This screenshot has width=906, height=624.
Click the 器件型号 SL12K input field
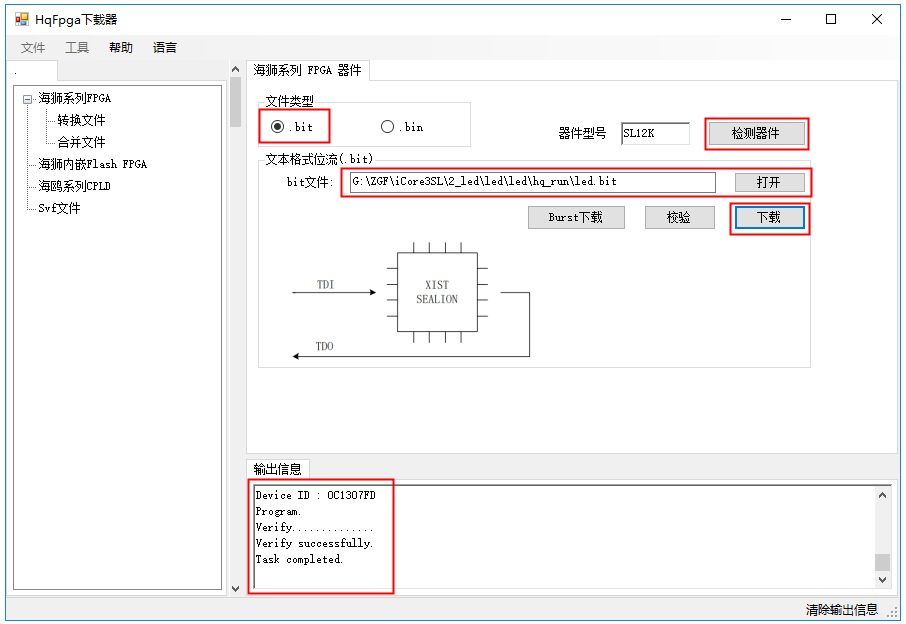pyautogui.click(x=654, y=133)
